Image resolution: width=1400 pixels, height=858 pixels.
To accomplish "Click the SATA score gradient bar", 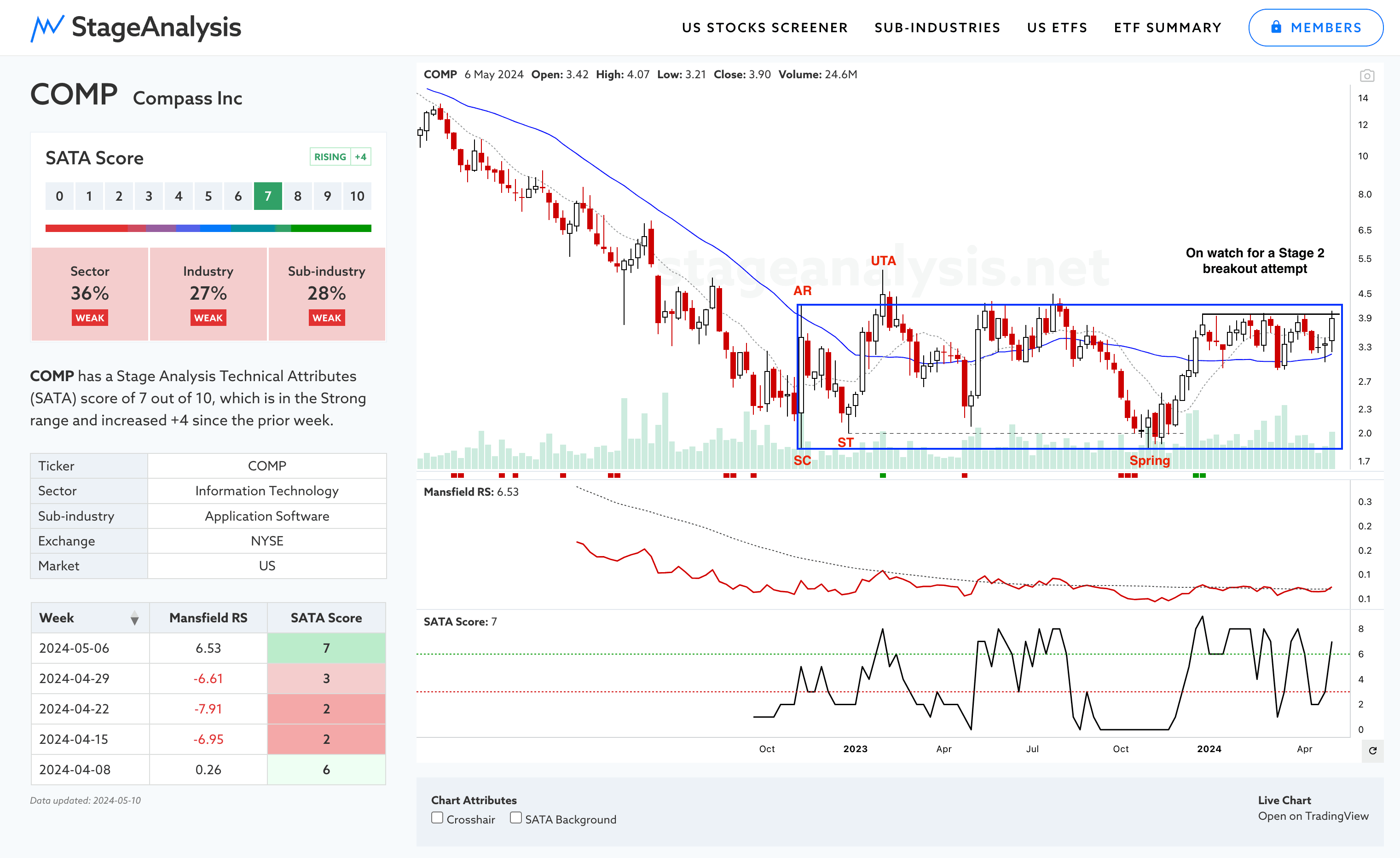I will coord(208,228).
